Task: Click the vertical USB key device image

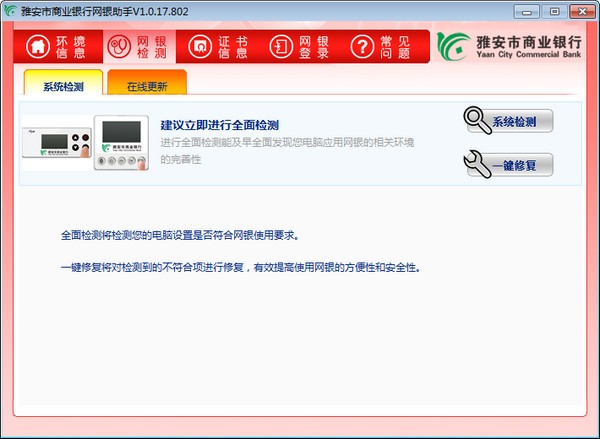Action: (x=121, y=143)
